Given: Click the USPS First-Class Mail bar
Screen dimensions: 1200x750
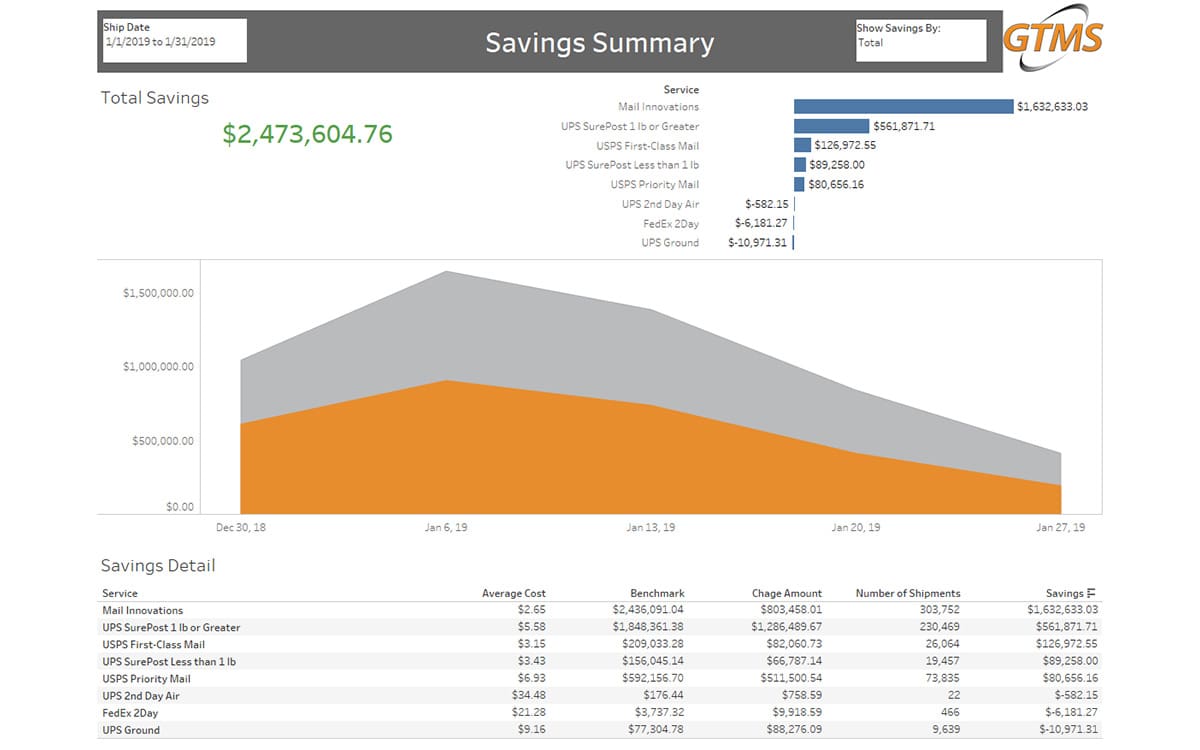Looking at the screenshot, I should 802,145.
